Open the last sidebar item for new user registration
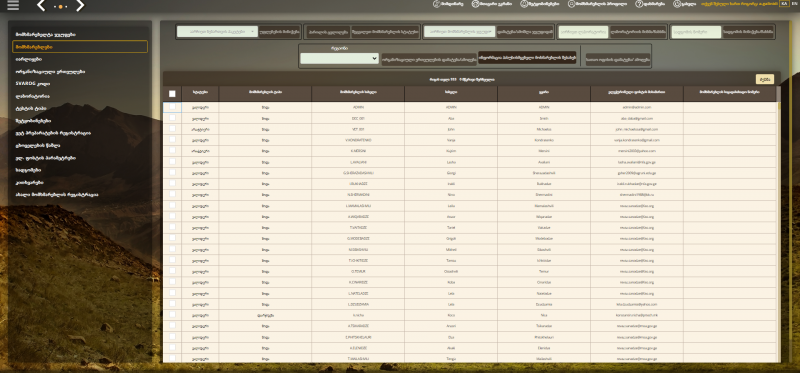 point(57,194)
